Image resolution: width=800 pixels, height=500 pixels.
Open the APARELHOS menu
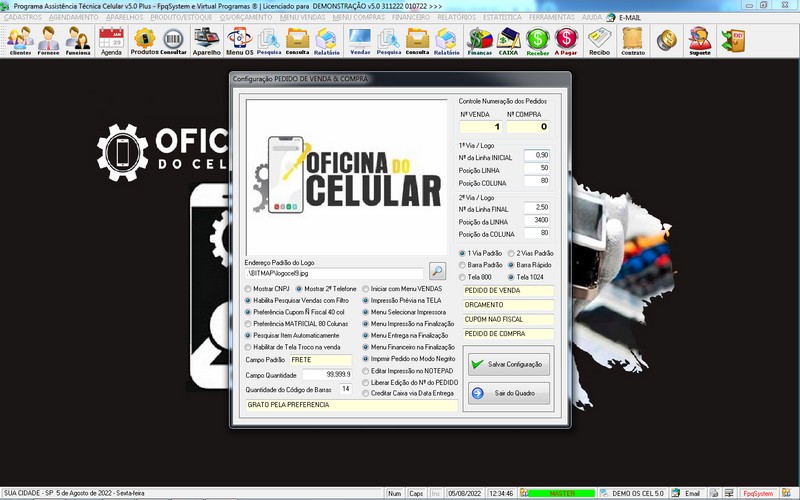pos(124,17)
